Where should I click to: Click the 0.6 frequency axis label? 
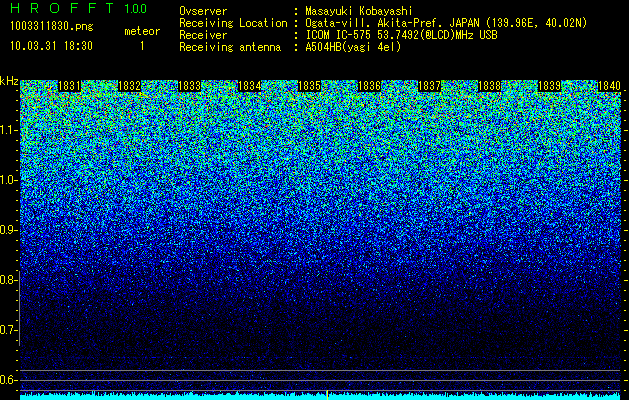[7, 380]
